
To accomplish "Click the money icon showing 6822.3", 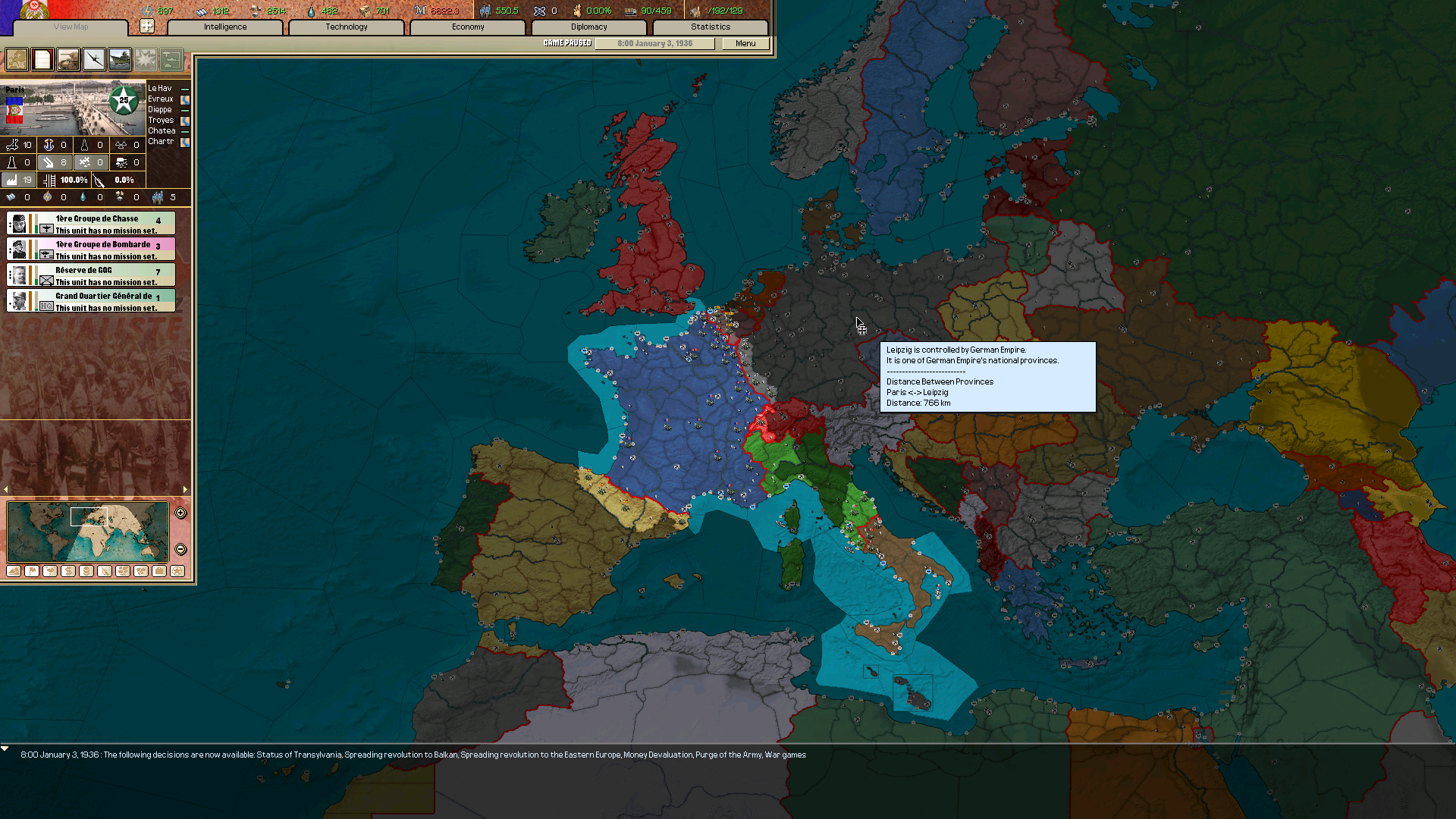I will pos(420,11).
